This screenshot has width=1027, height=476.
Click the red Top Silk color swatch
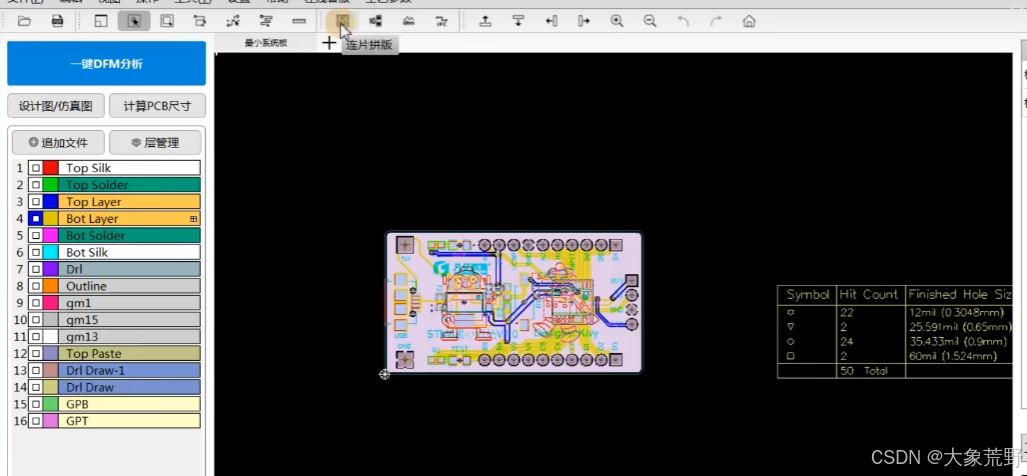(x=50, y=168)
